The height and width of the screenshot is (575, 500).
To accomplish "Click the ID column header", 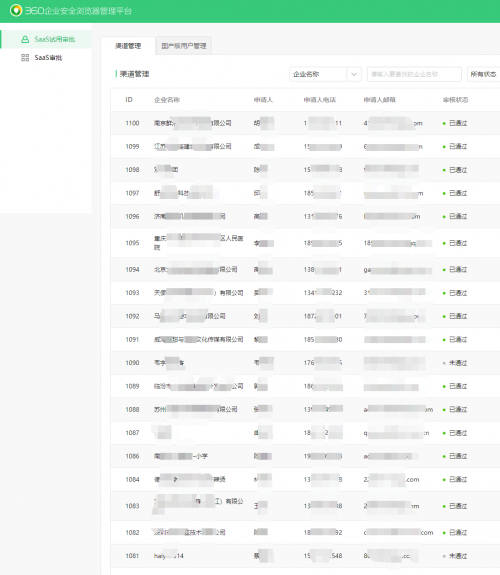I will click(x=129, y=100).
